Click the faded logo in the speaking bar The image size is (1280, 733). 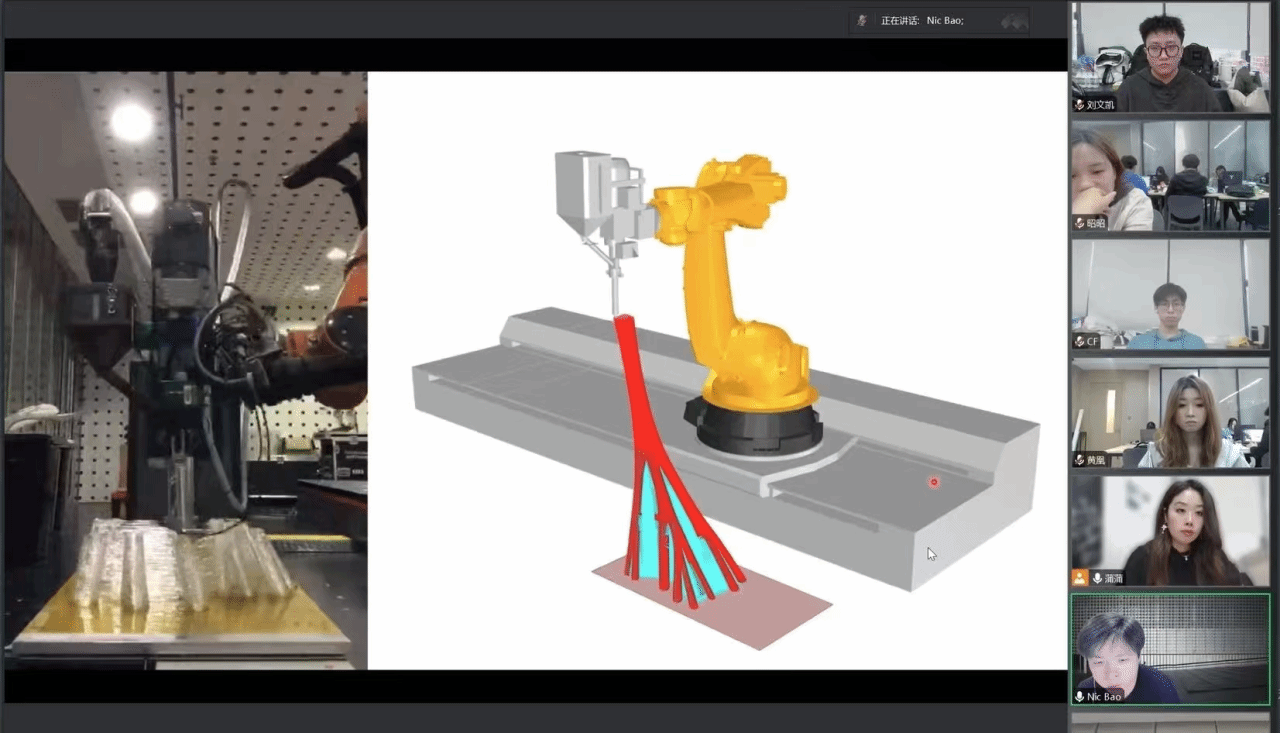(x=1014, y=20)
